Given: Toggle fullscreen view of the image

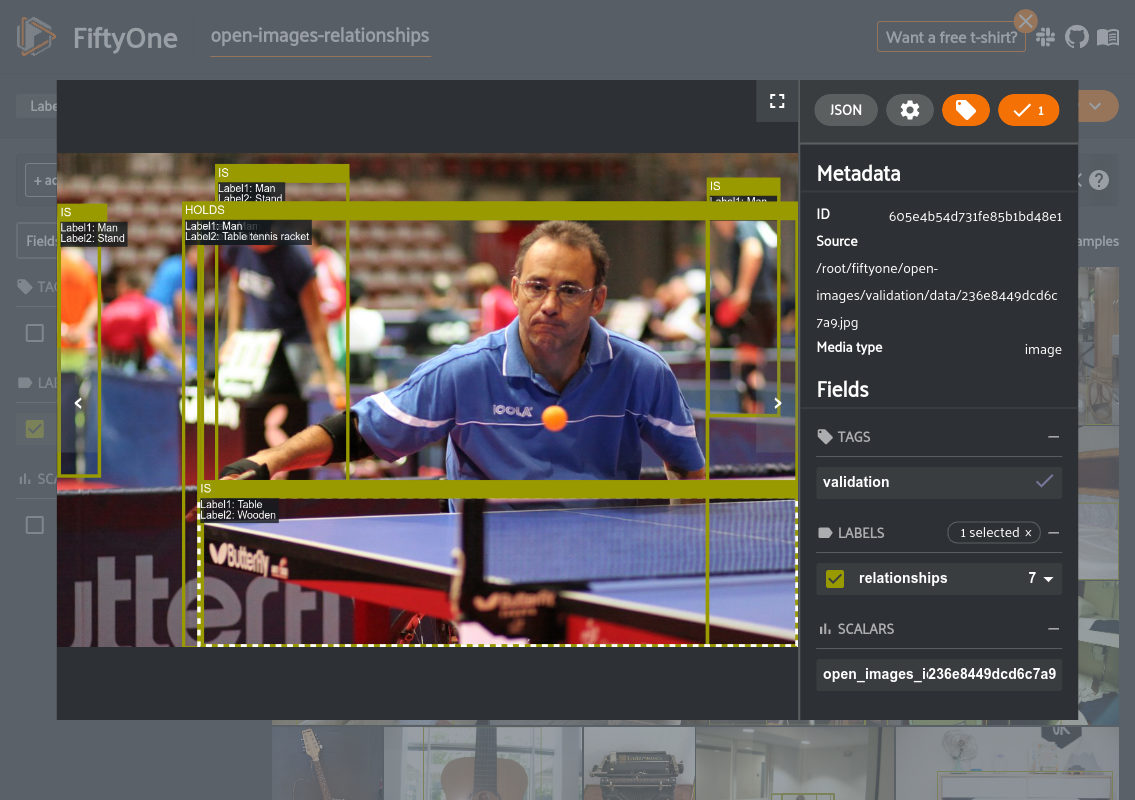Looking at the screenshot, I should click(776, 101).
